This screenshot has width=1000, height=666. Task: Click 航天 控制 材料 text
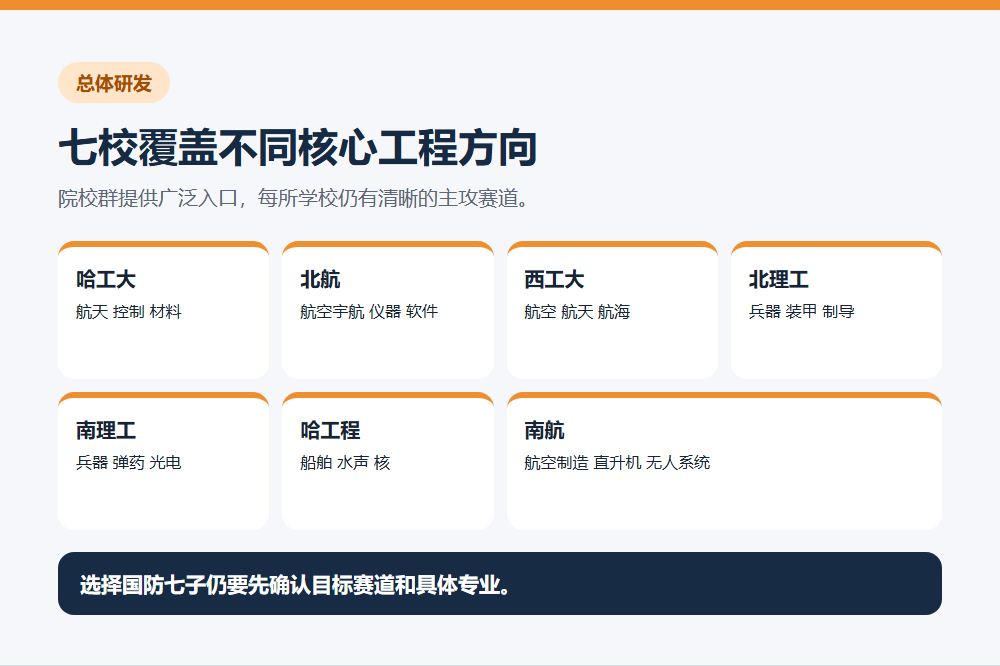[129, 311]
